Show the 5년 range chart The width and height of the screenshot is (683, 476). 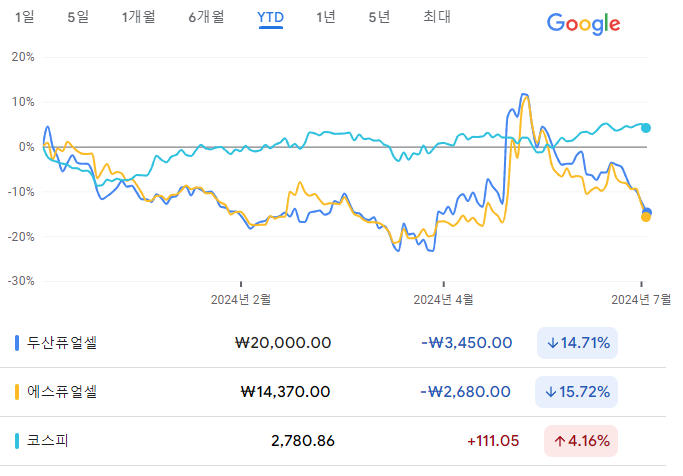(379, 17)
